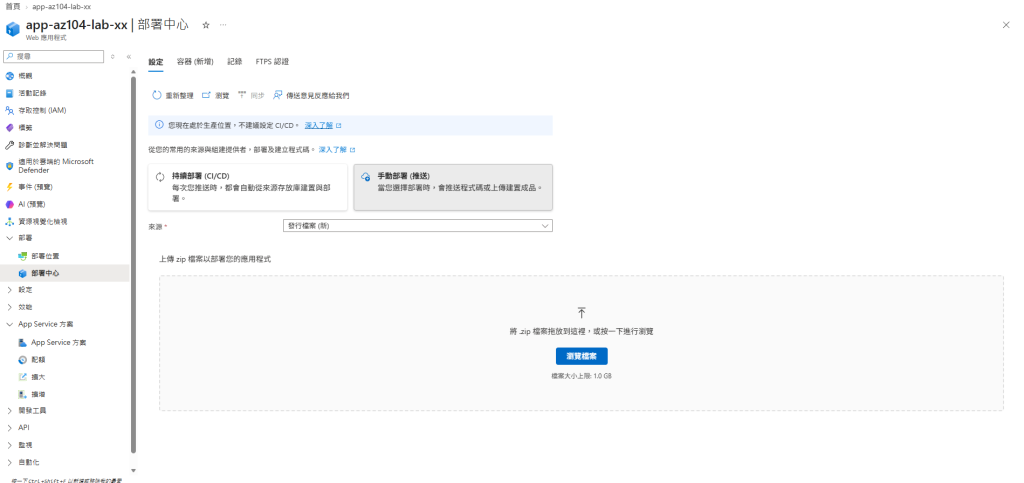Click app-az104-lab-xx breadcrumb link

pos(61,7)
